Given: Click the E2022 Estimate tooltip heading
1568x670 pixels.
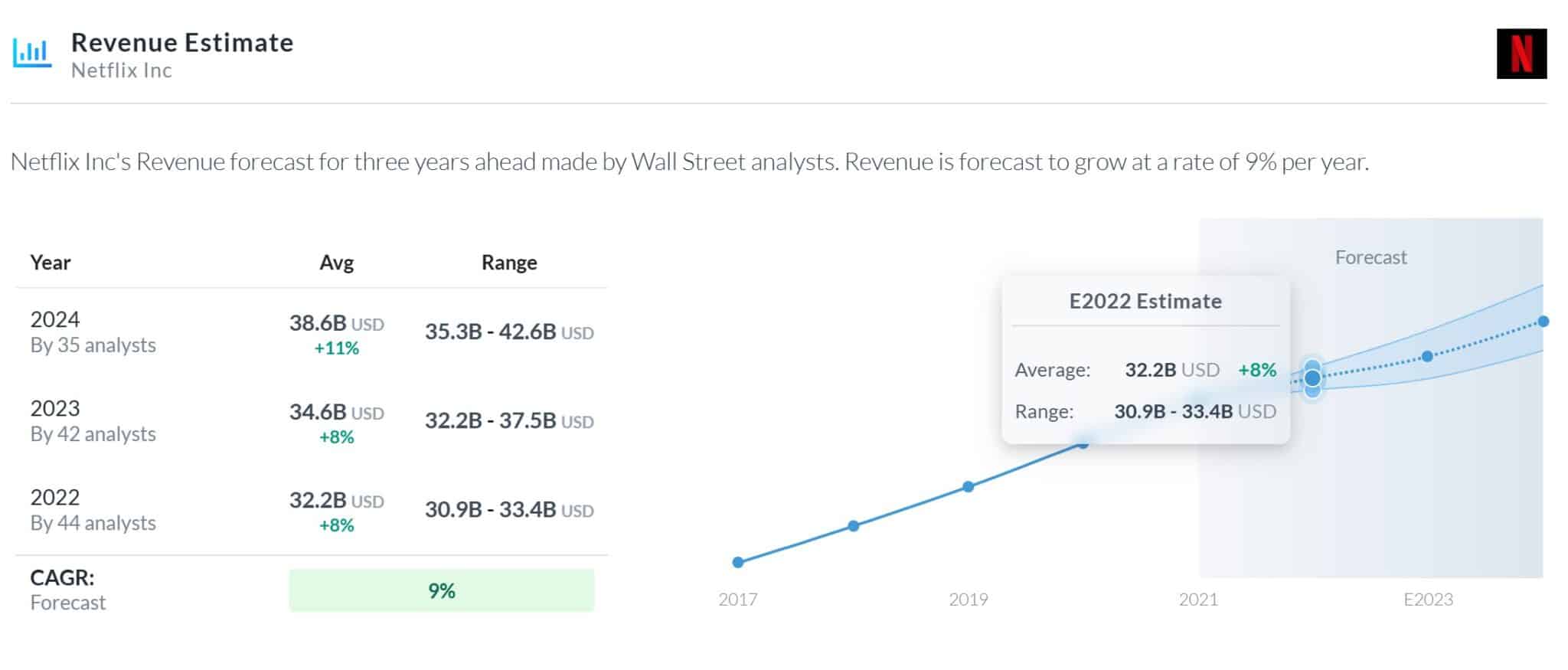Looking at the screenshot, I should click(1145, 301).
